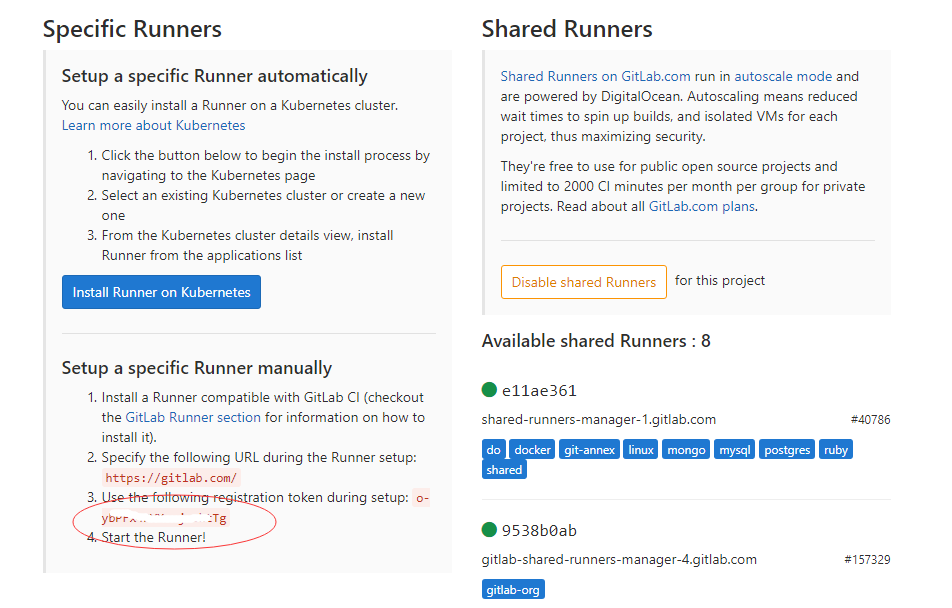
Task: Click the runner ID 9538b0ab
Action: (x=539, y=531)
